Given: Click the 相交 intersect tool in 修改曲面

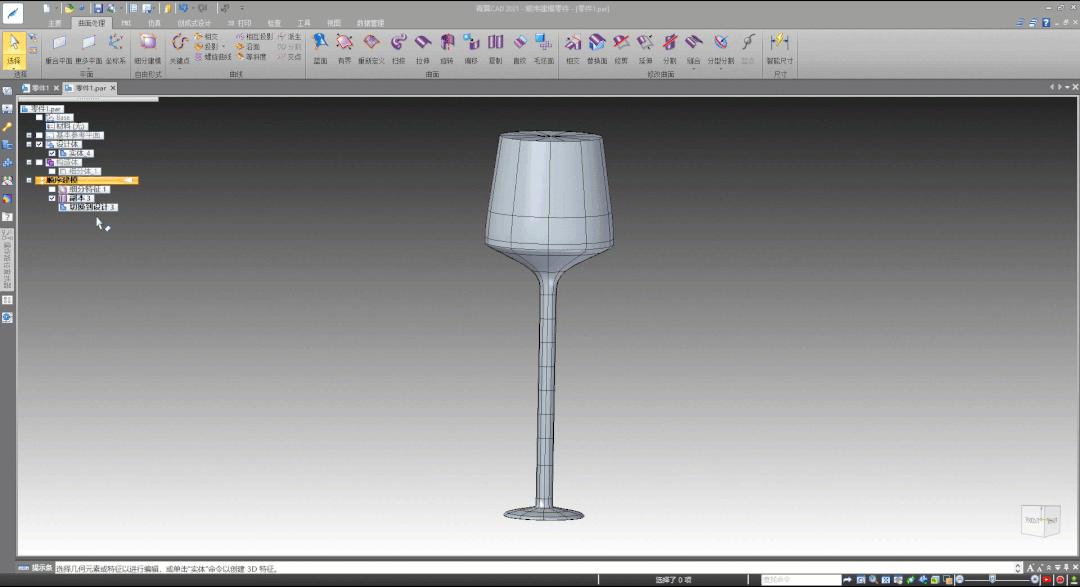Looking at the screenshot, I should 572,49.
